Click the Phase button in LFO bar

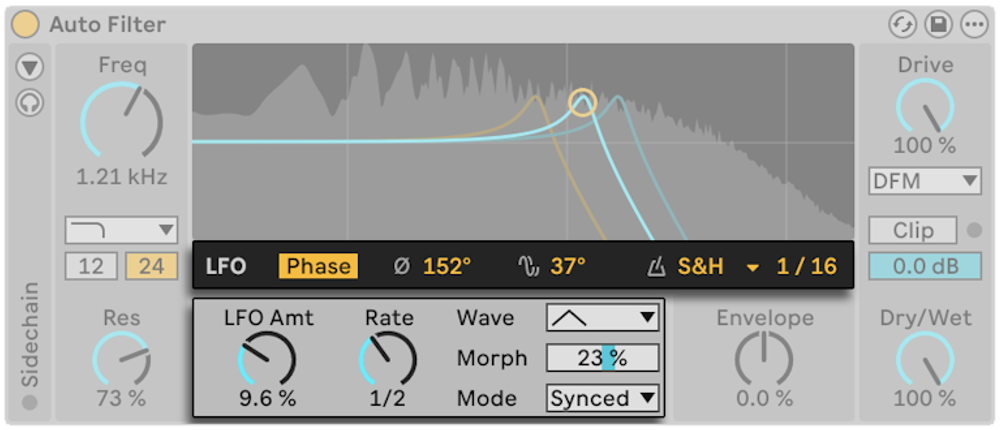tap(318, 266)
